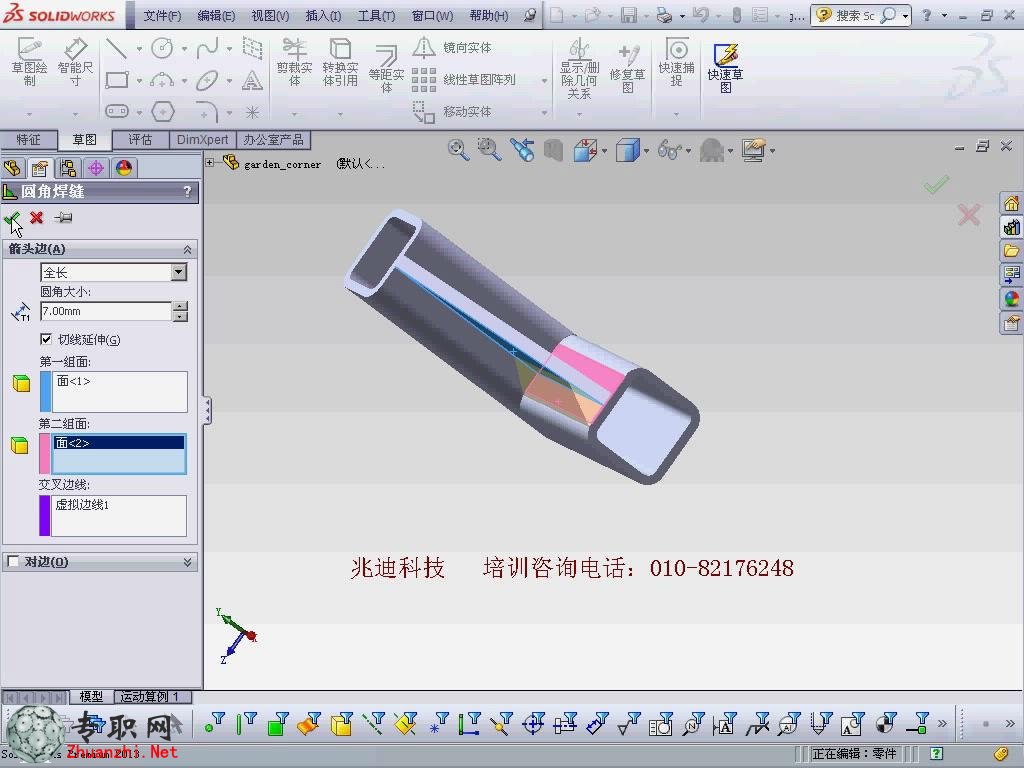Select the Spline sketch tool

click(207, 48)
